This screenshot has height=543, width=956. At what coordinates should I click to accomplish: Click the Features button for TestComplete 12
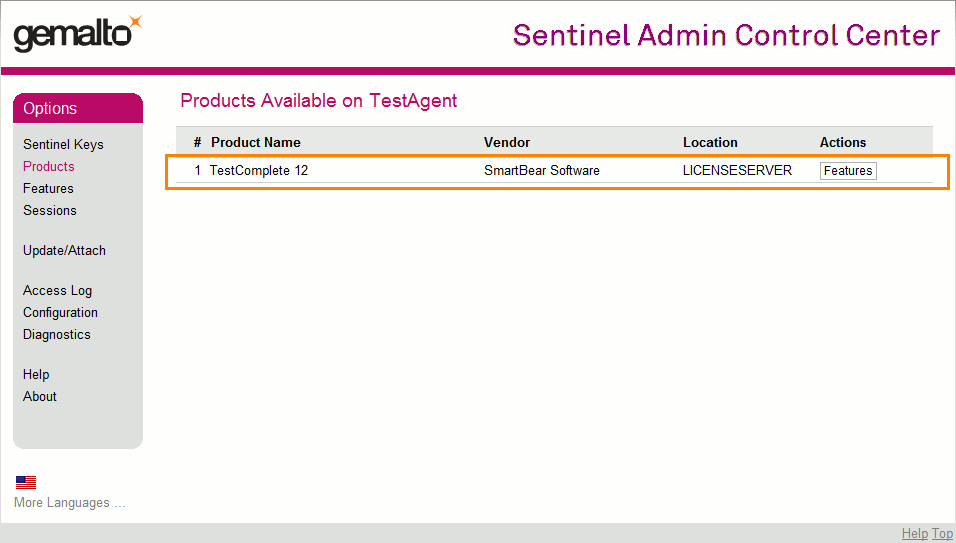pos(848,171)
